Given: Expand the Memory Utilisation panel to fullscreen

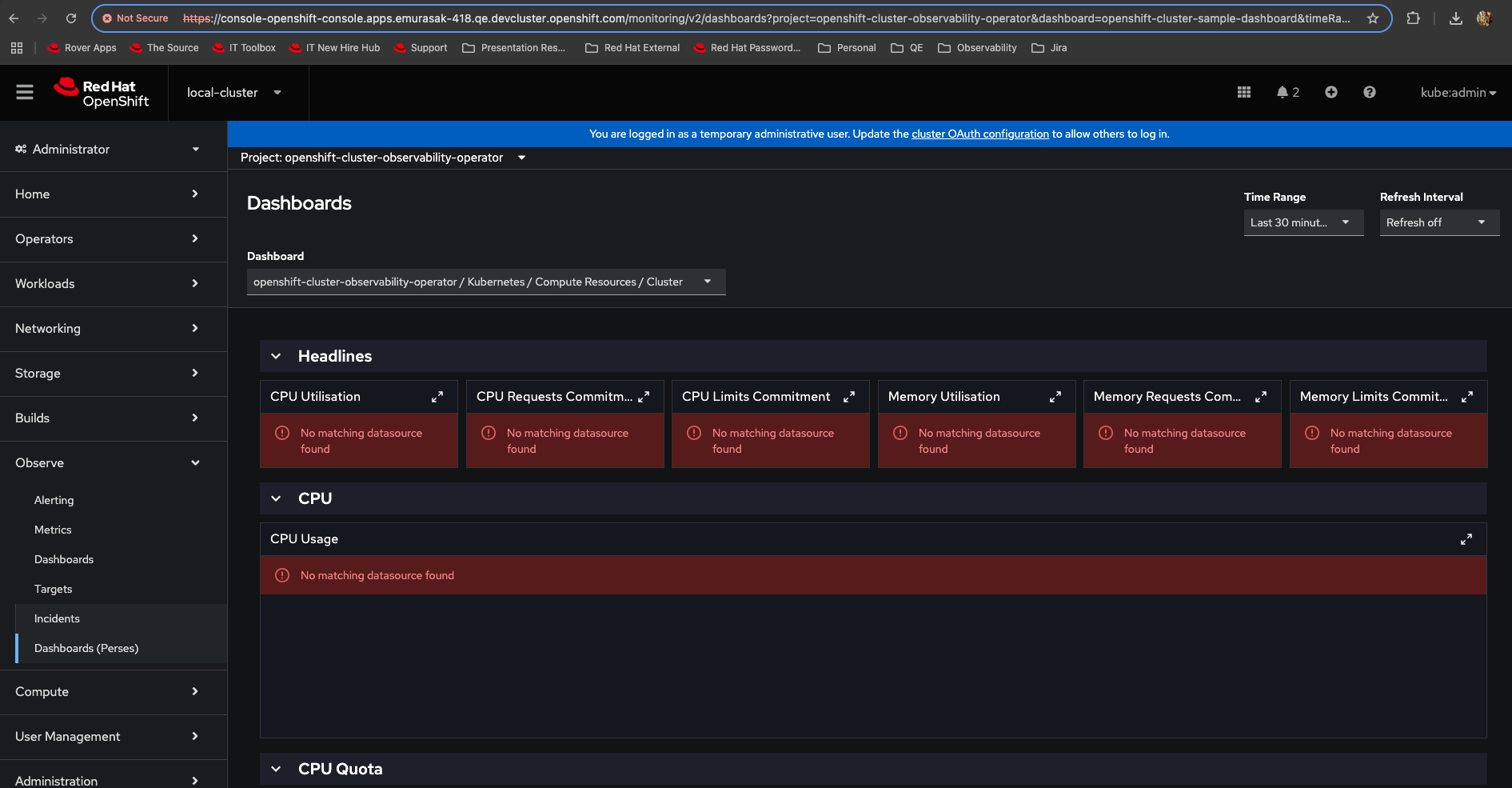Looking at the screenshot, I should pyautogui.click(x=1055, y=397).
